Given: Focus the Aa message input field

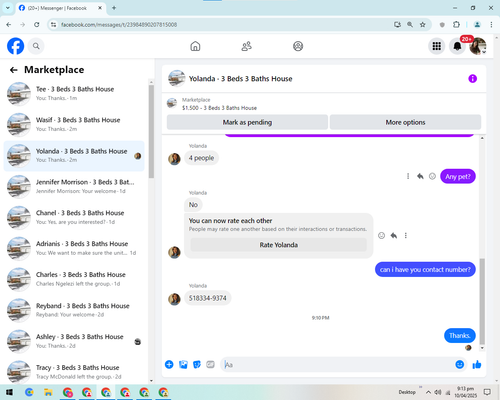Looking at the screenshot, I should click(x=337, y=364).
